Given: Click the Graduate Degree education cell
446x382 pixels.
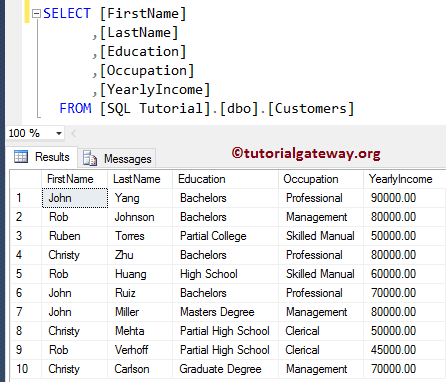Looking at the screenshot, I should [226, 369].
